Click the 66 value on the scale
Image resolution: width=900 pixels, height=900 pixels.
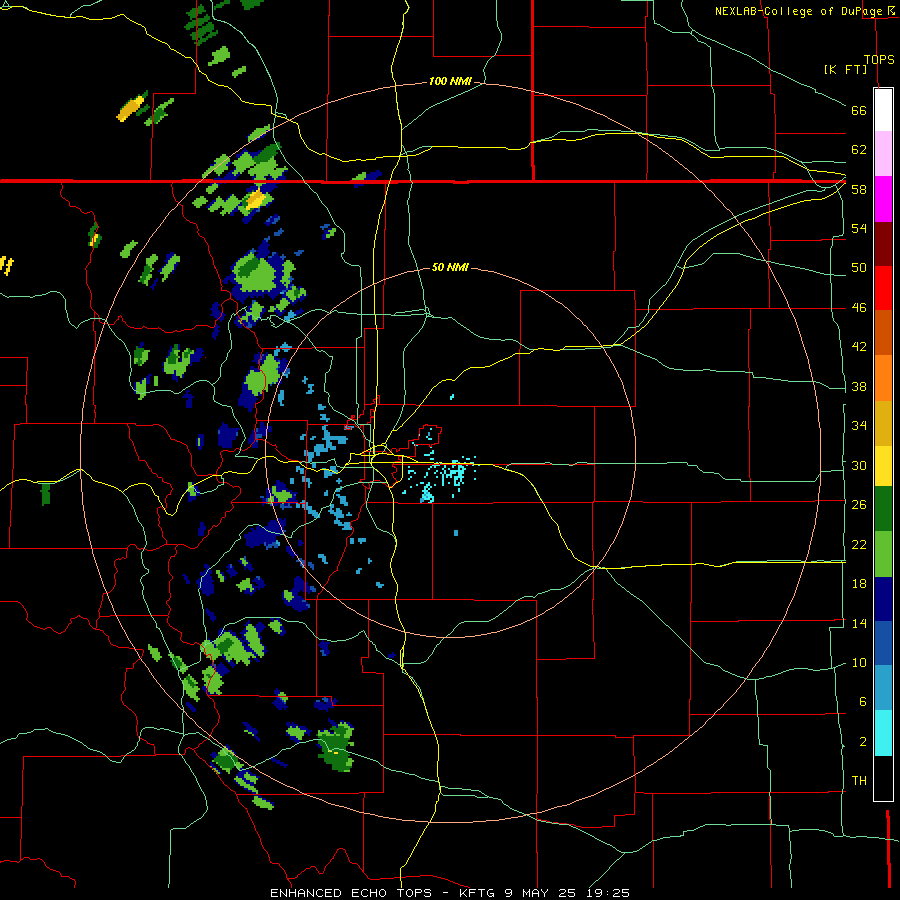[x=859, y=110]
